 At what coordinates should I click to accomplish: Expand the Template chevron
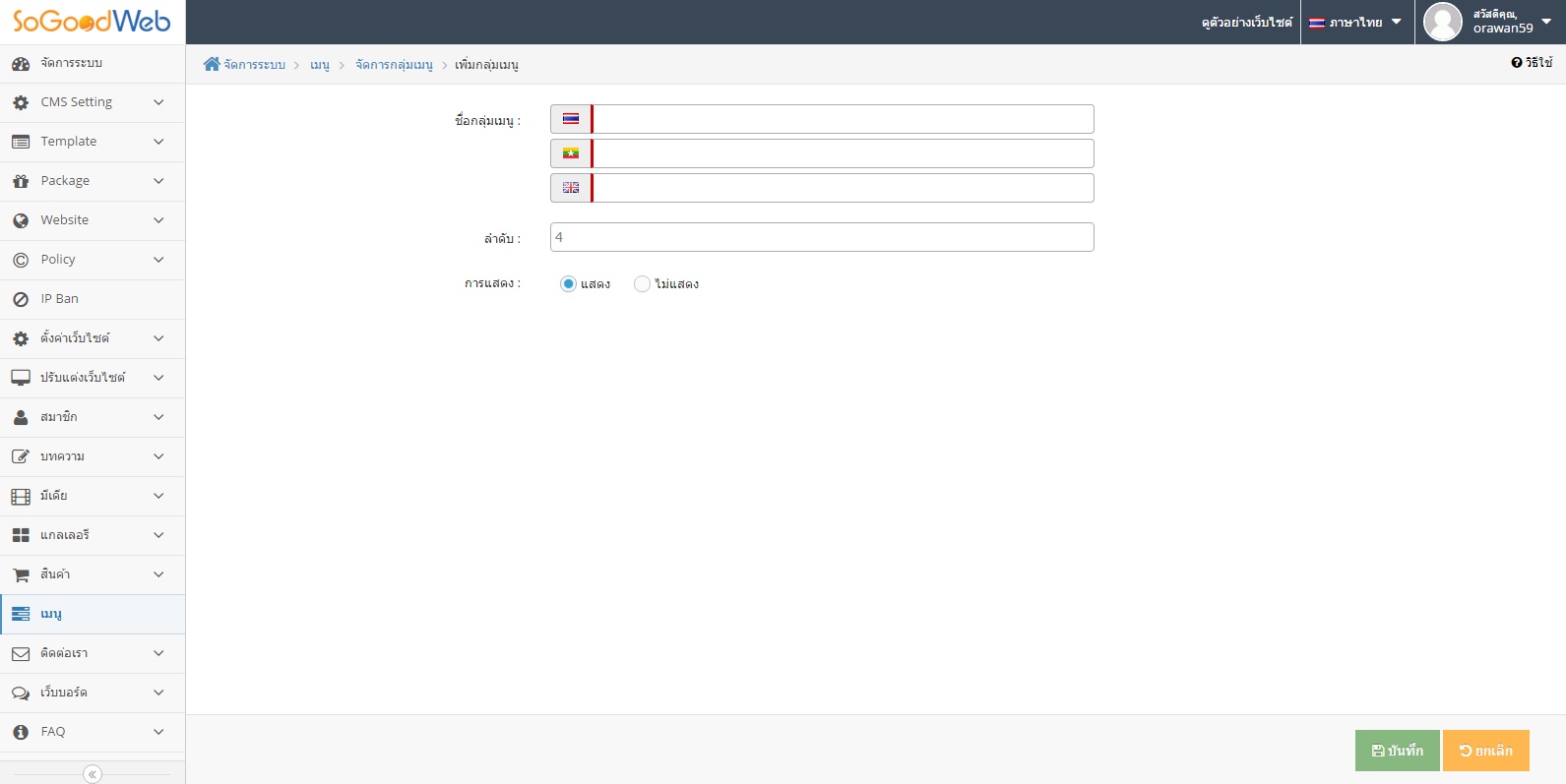[158, 142]
